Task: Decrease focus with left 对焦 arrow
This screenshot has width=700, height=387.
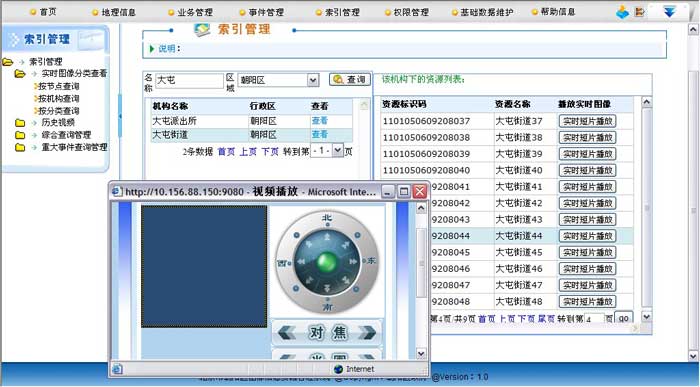Action: pyautogui.click(x=287, y=333)
